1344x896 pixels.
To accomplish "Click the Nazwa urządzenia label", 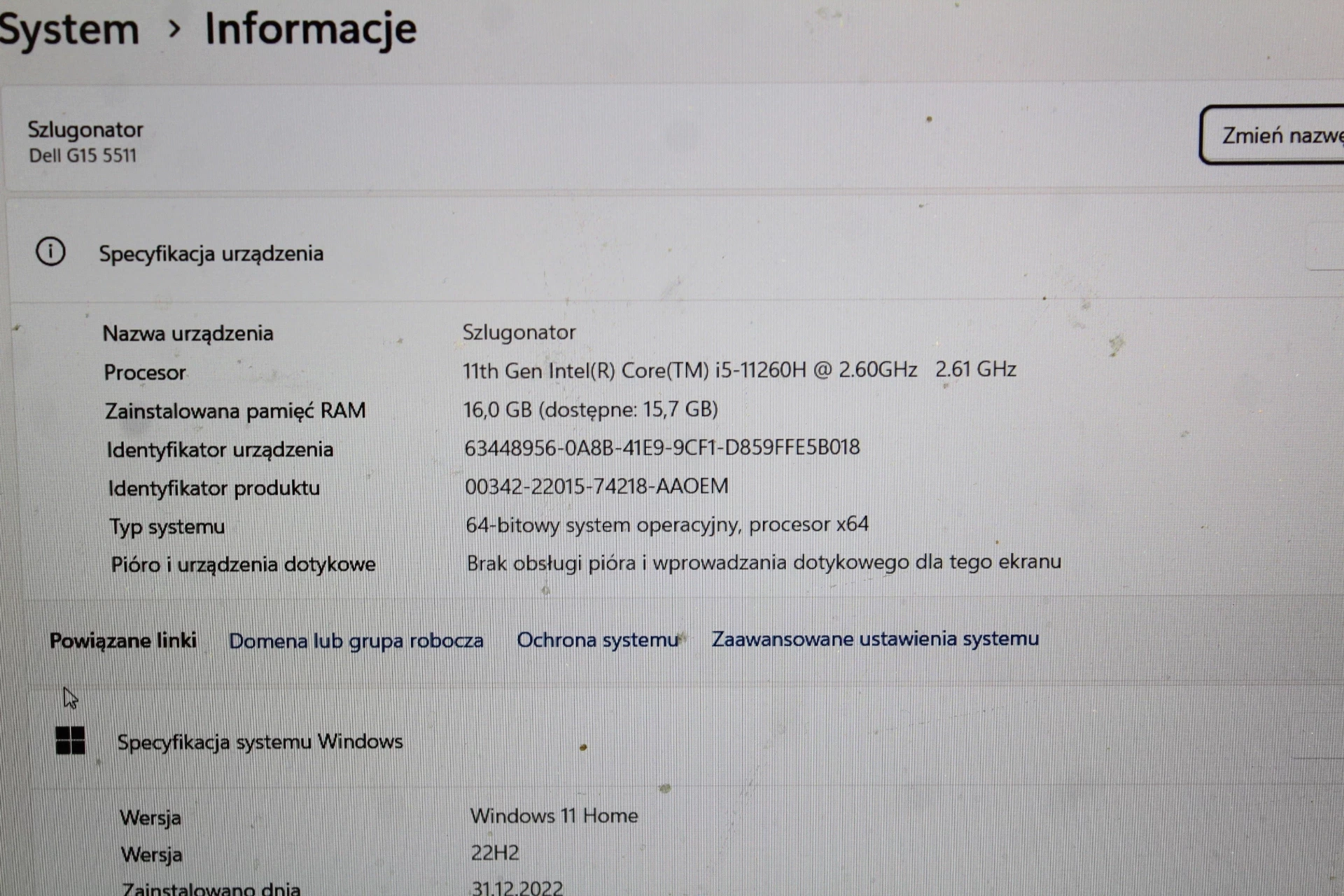I will pyautogui.click(x=188, y=333).
